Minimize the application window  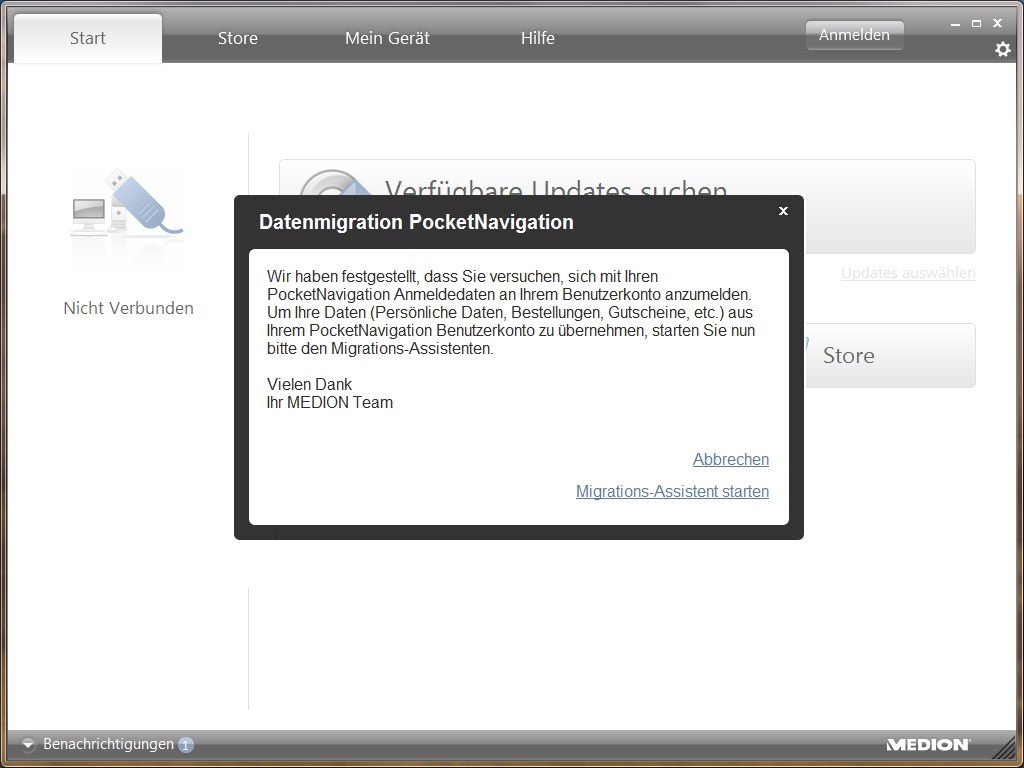[956, 23]
